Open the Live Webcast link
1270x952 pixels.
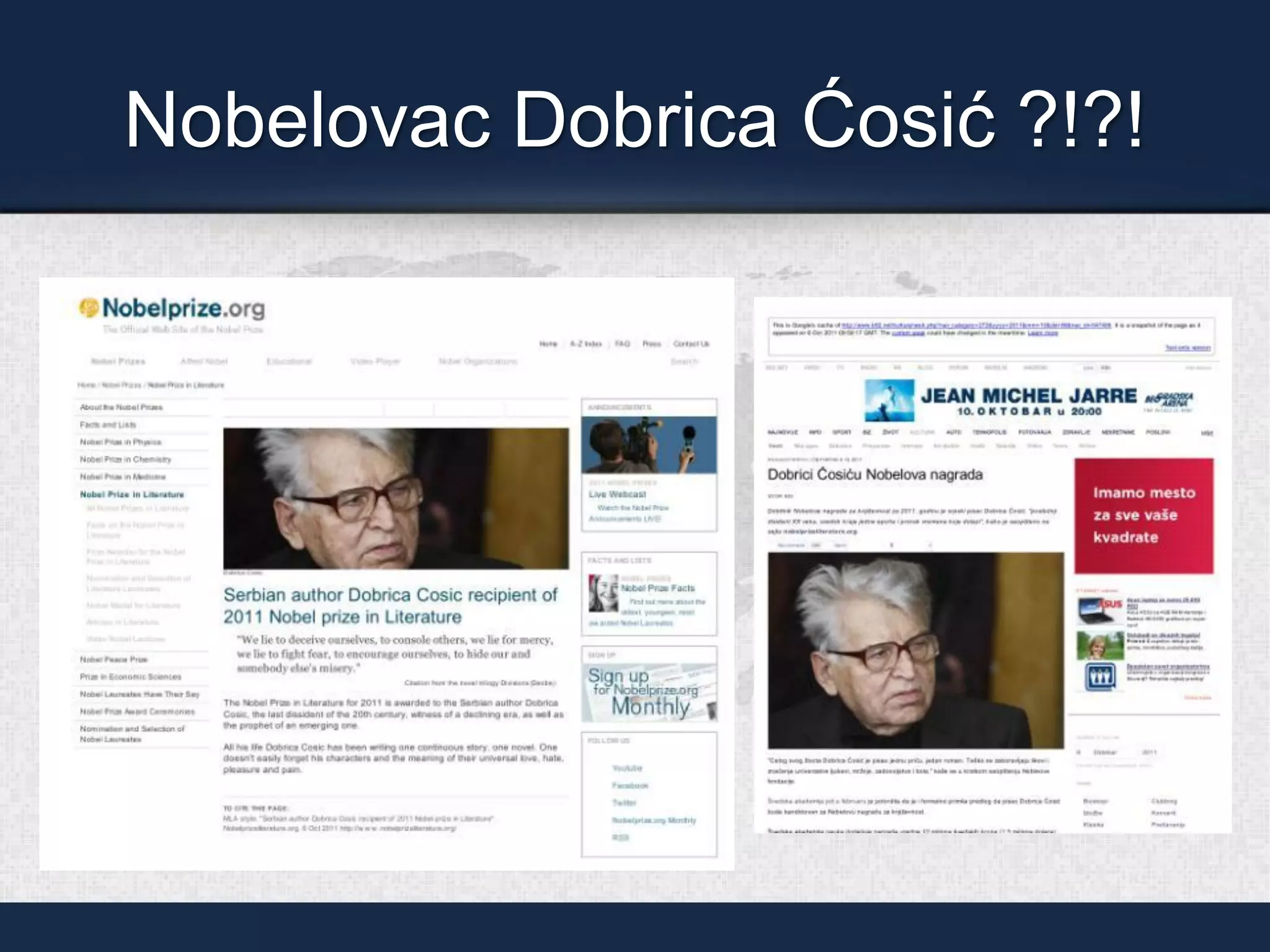[x=617, y=494]
